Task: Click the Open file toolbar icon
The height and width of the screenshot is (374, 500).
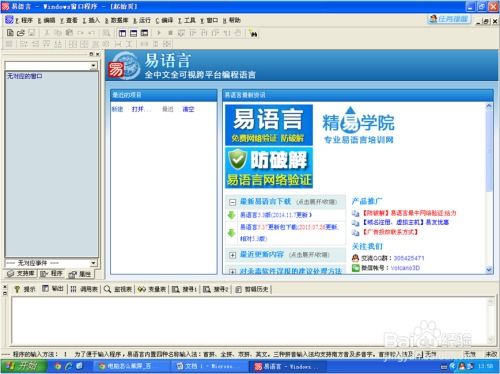Action: (21, 33)
